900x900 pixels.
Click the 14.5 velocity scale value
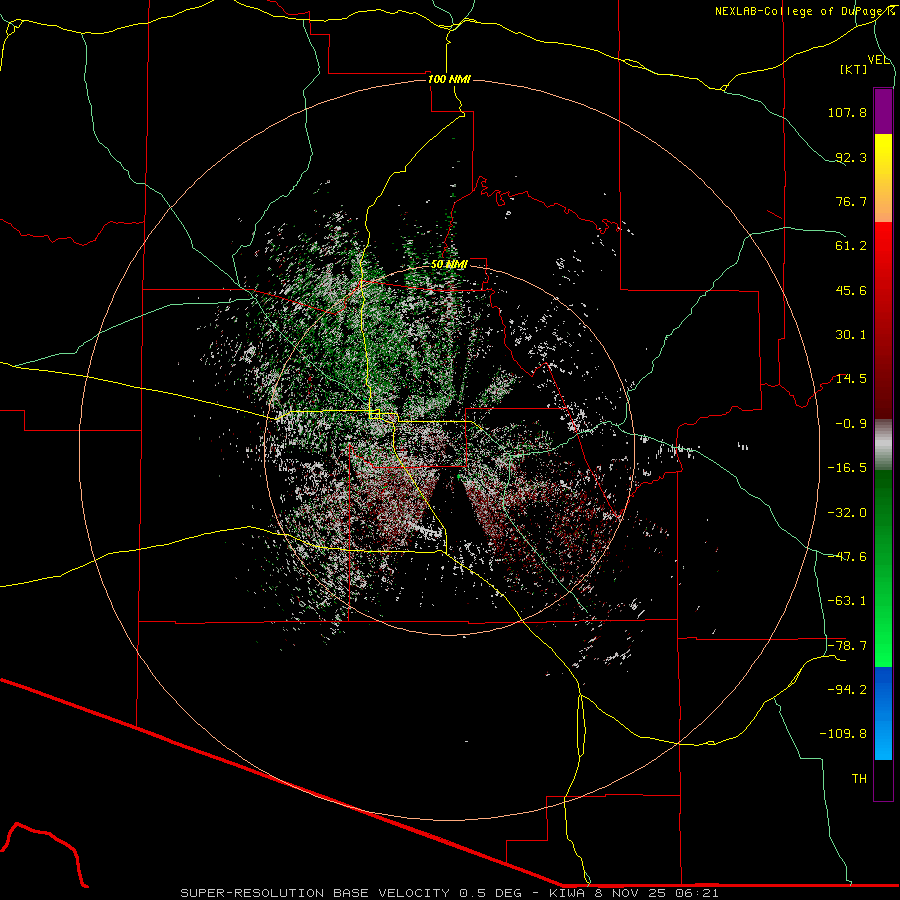coord(851,379)
